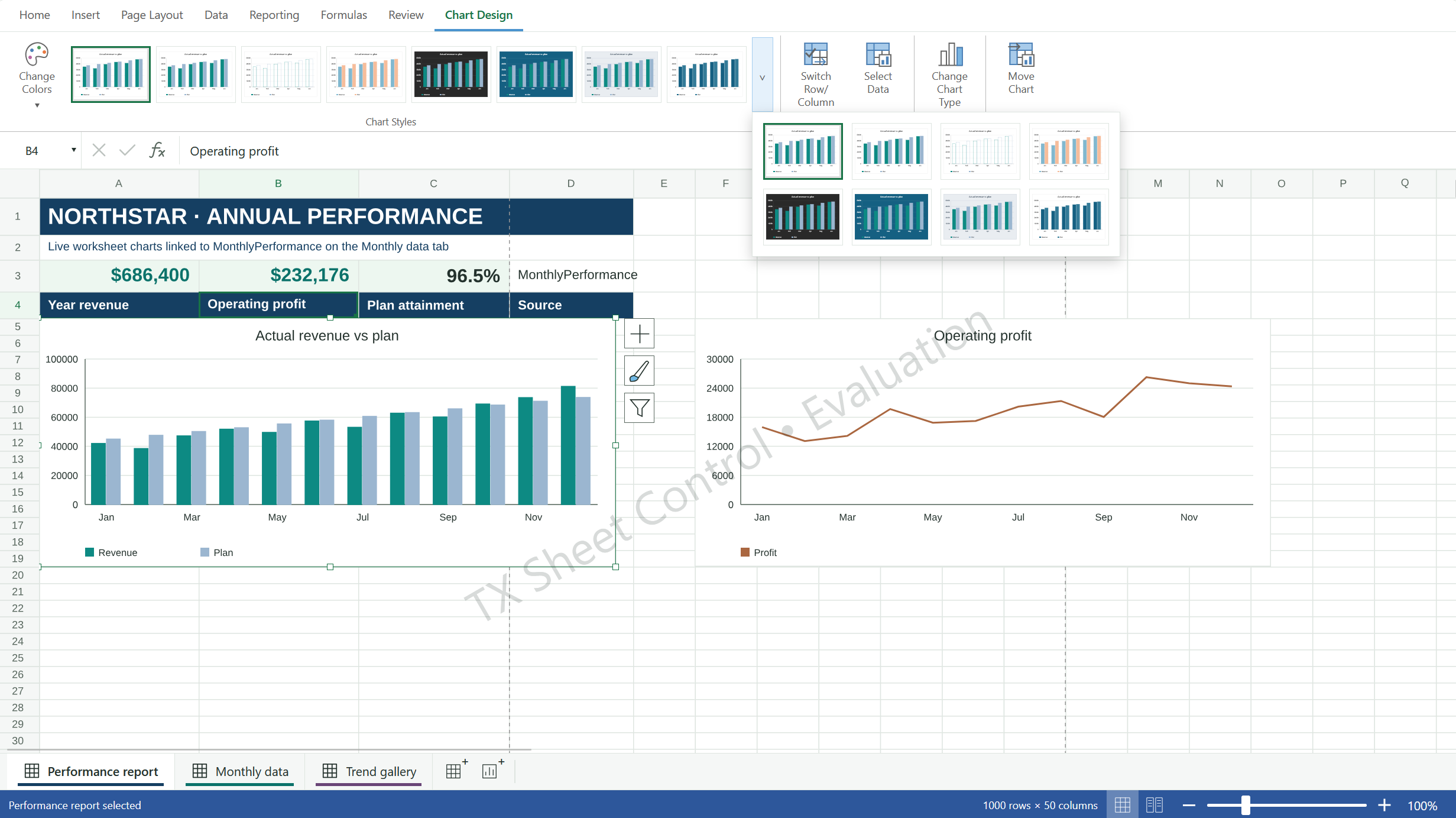Select the Plan attainment header cell
The image size is (1456, 818).
coord(434,305)
